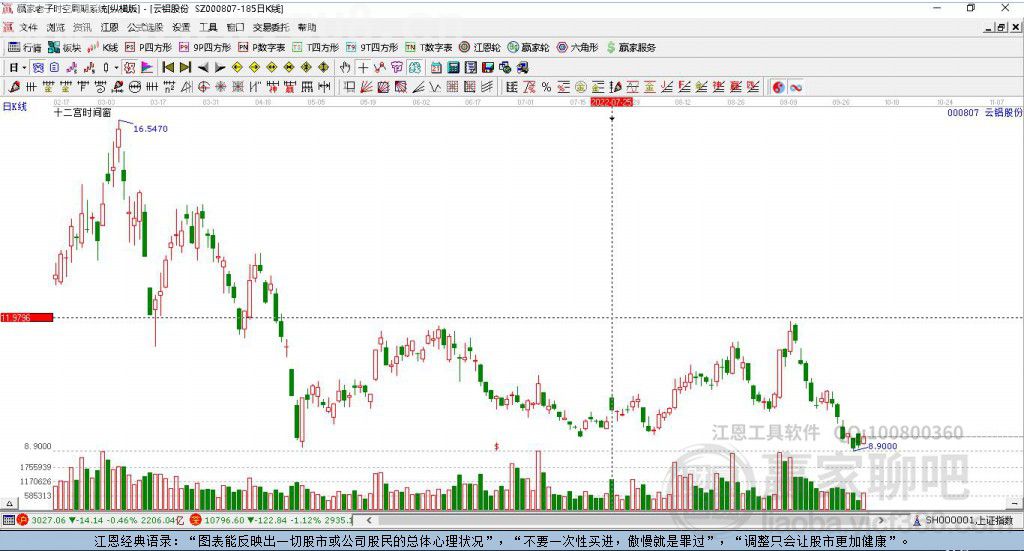The width and height of the screenshot is (1024, 551).
Task: Open the 六角形 hexagon tool
Action: coord(577,48)
